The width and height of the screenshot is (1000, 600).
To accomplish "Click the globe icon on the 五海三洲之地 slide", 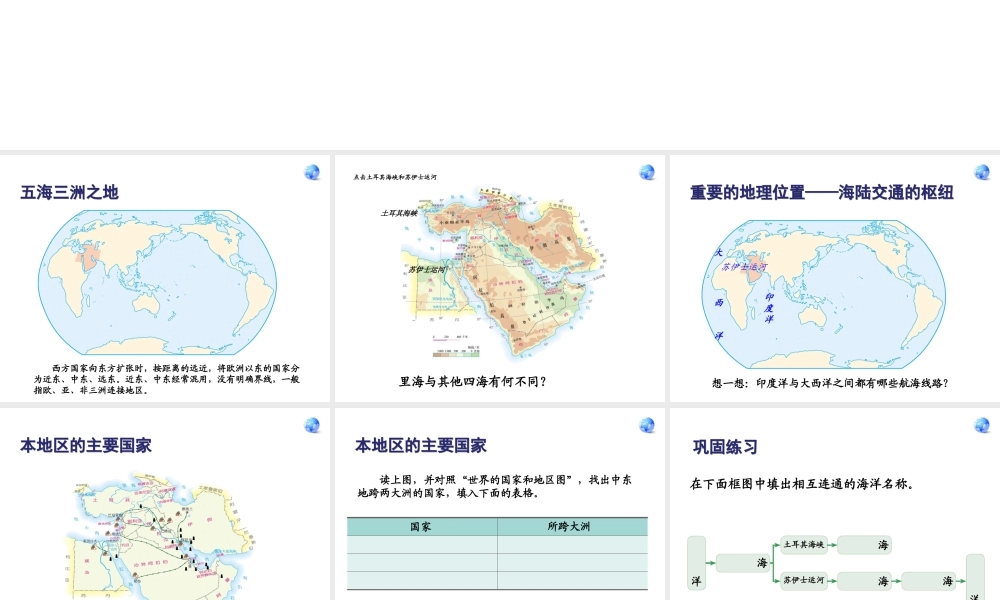I will [312, 172].
